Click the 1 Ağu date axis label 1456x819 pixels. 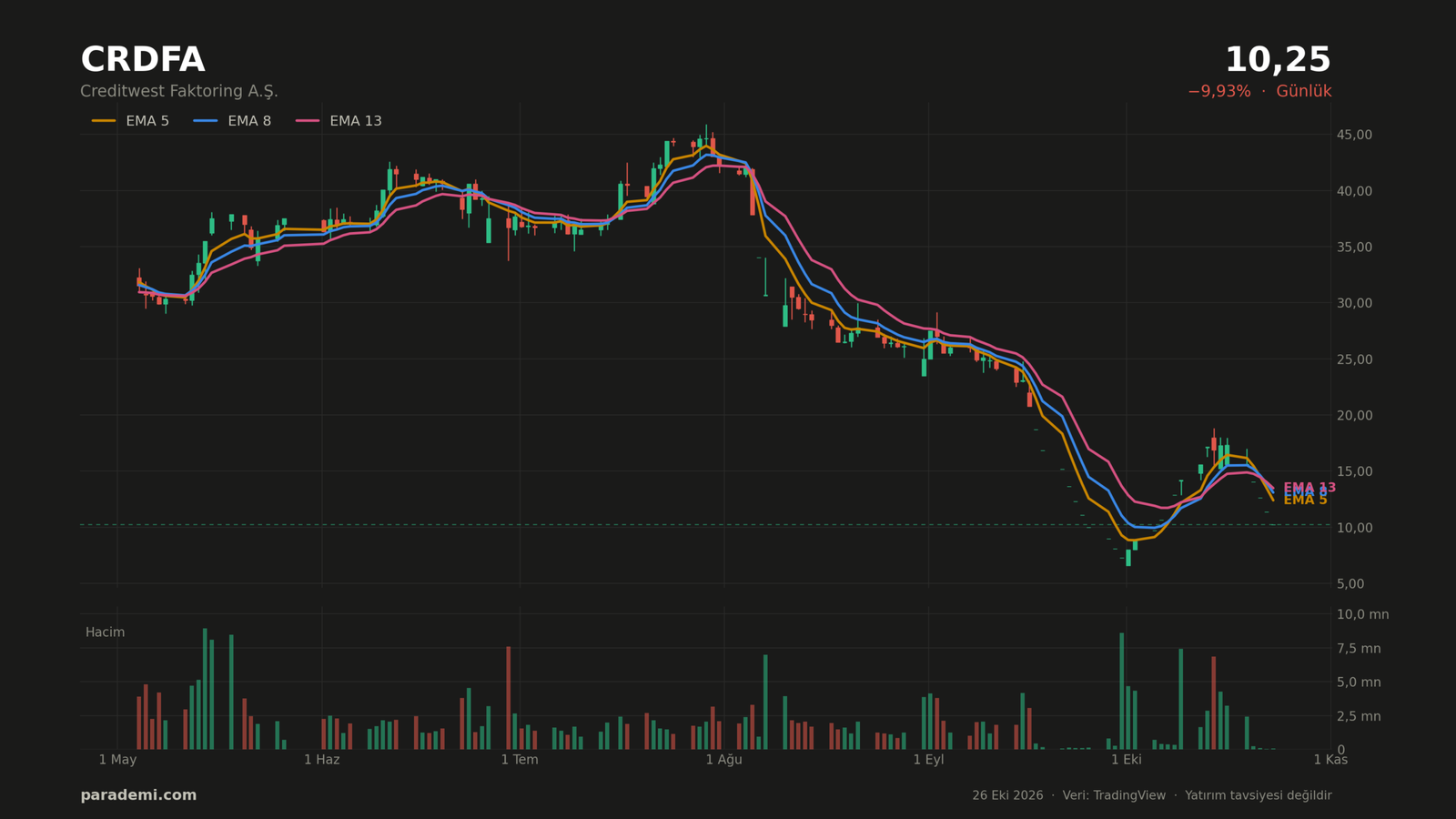724,760
